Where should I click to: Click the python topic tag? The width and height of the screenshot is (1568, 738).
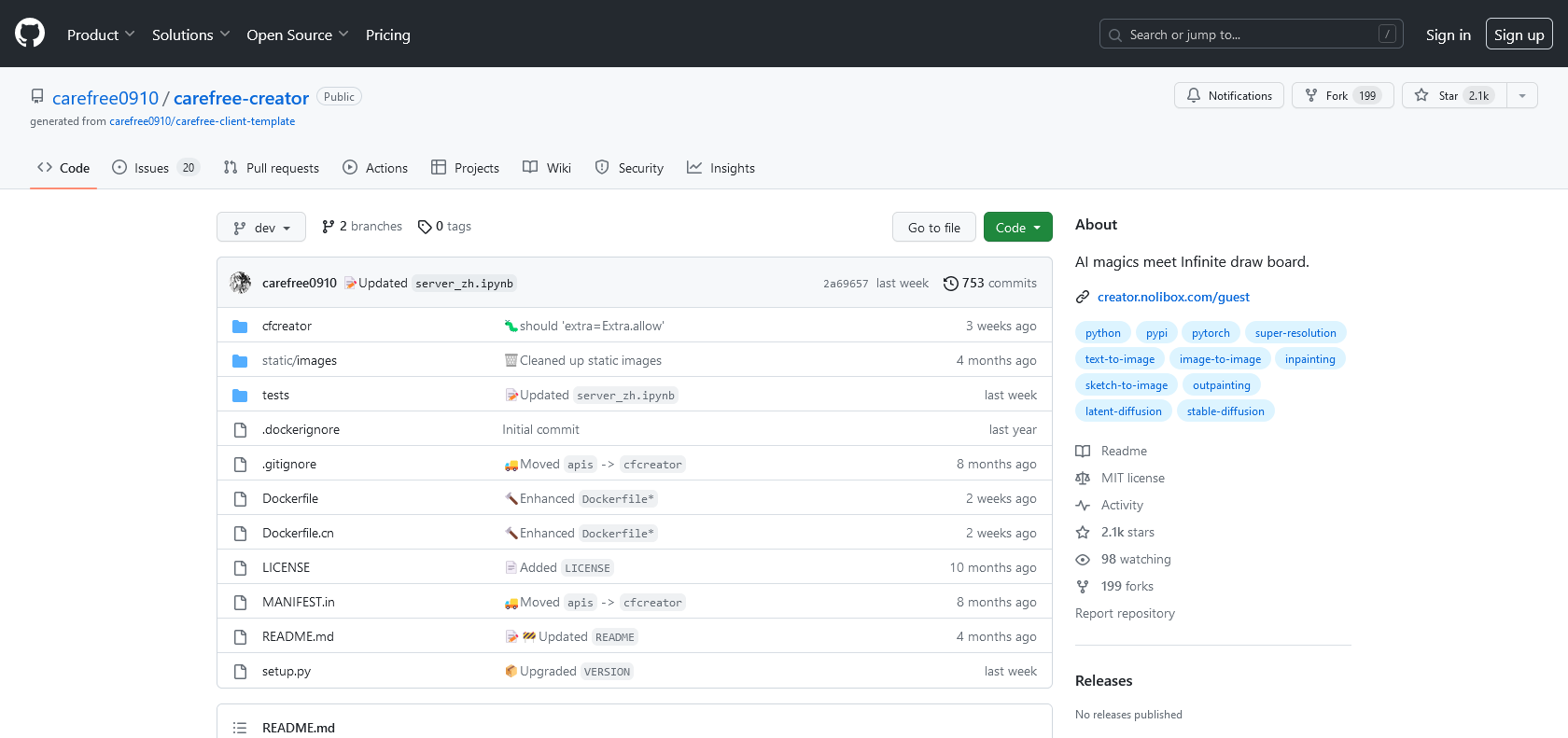[1102, 333]
